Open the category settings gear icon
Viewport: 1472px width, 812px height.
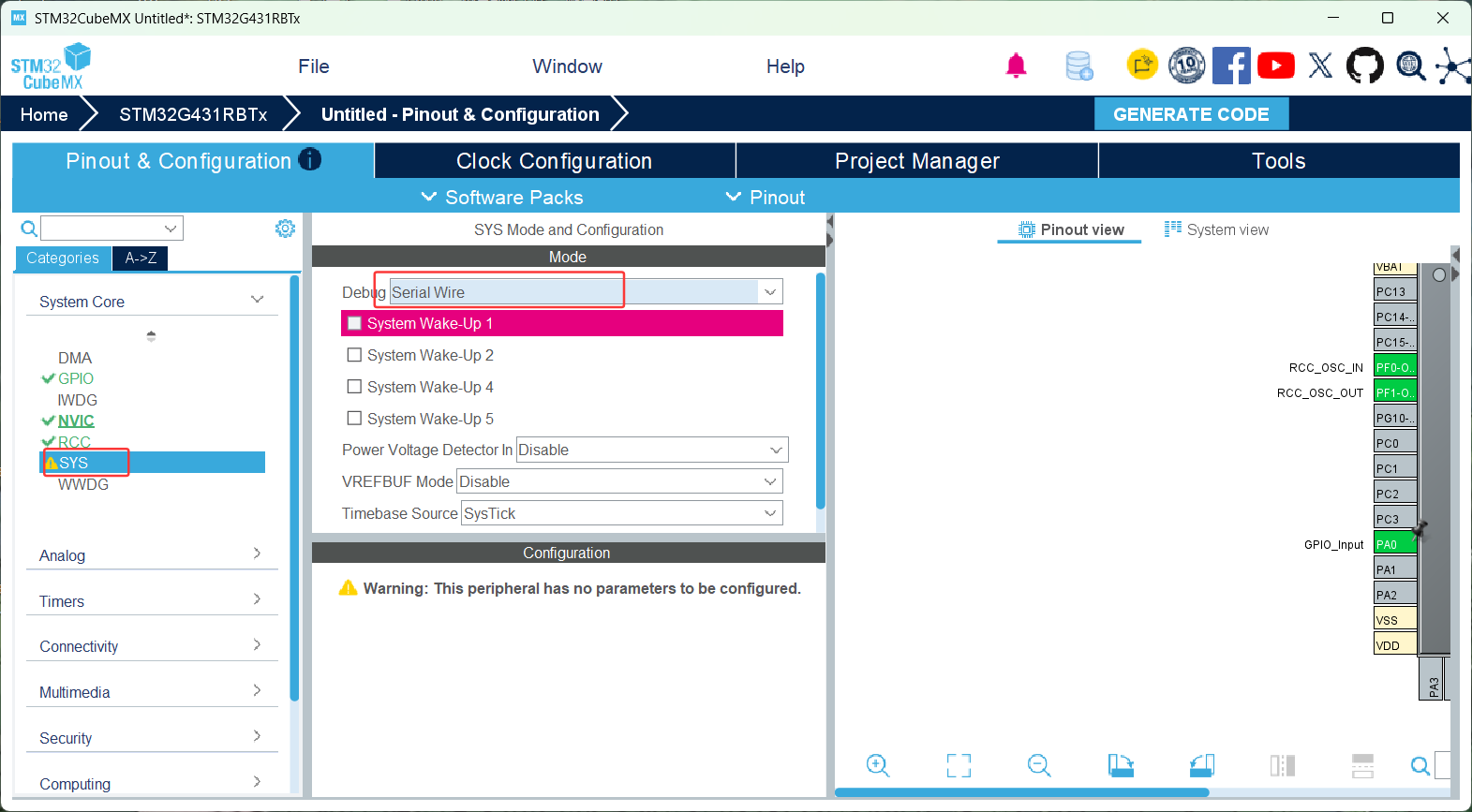(x=286, y=229)
